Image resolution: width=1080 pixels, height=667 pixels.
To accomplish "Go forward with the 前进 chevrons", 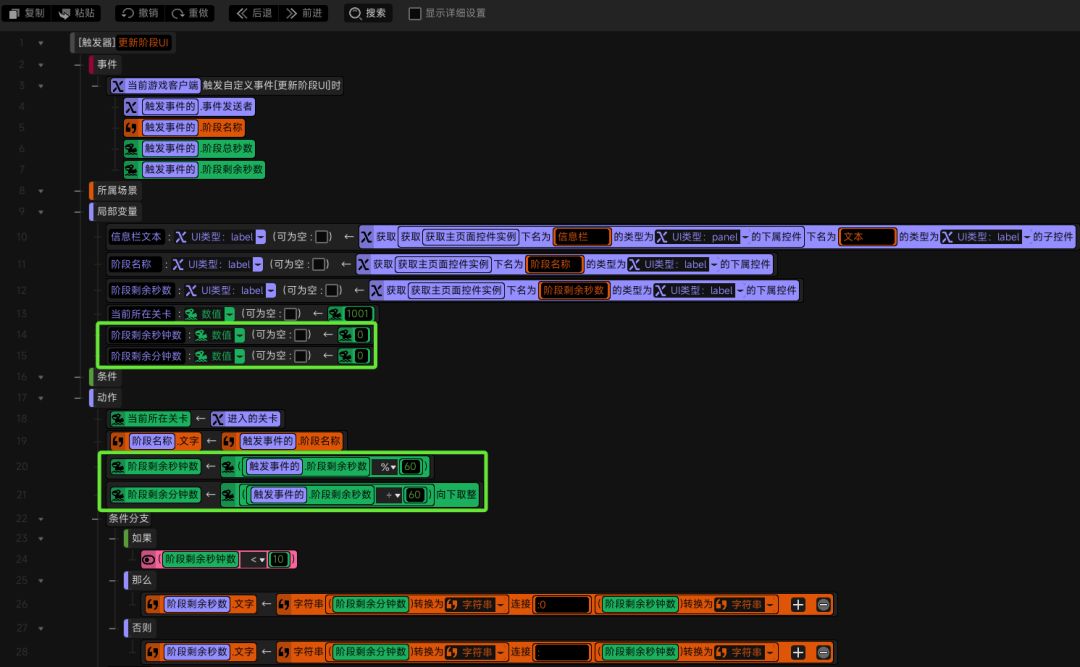I will (x=291, y=13).
